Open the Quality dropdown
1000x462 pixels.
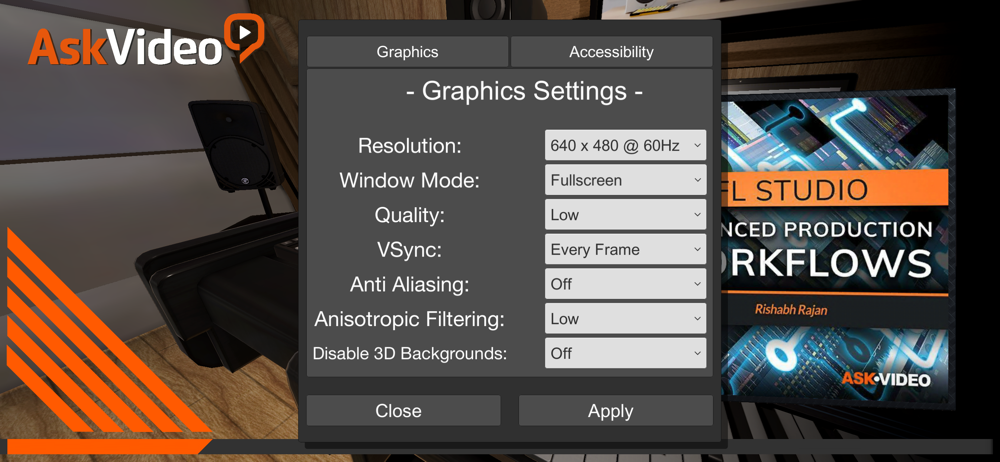(x=625, y=214)
